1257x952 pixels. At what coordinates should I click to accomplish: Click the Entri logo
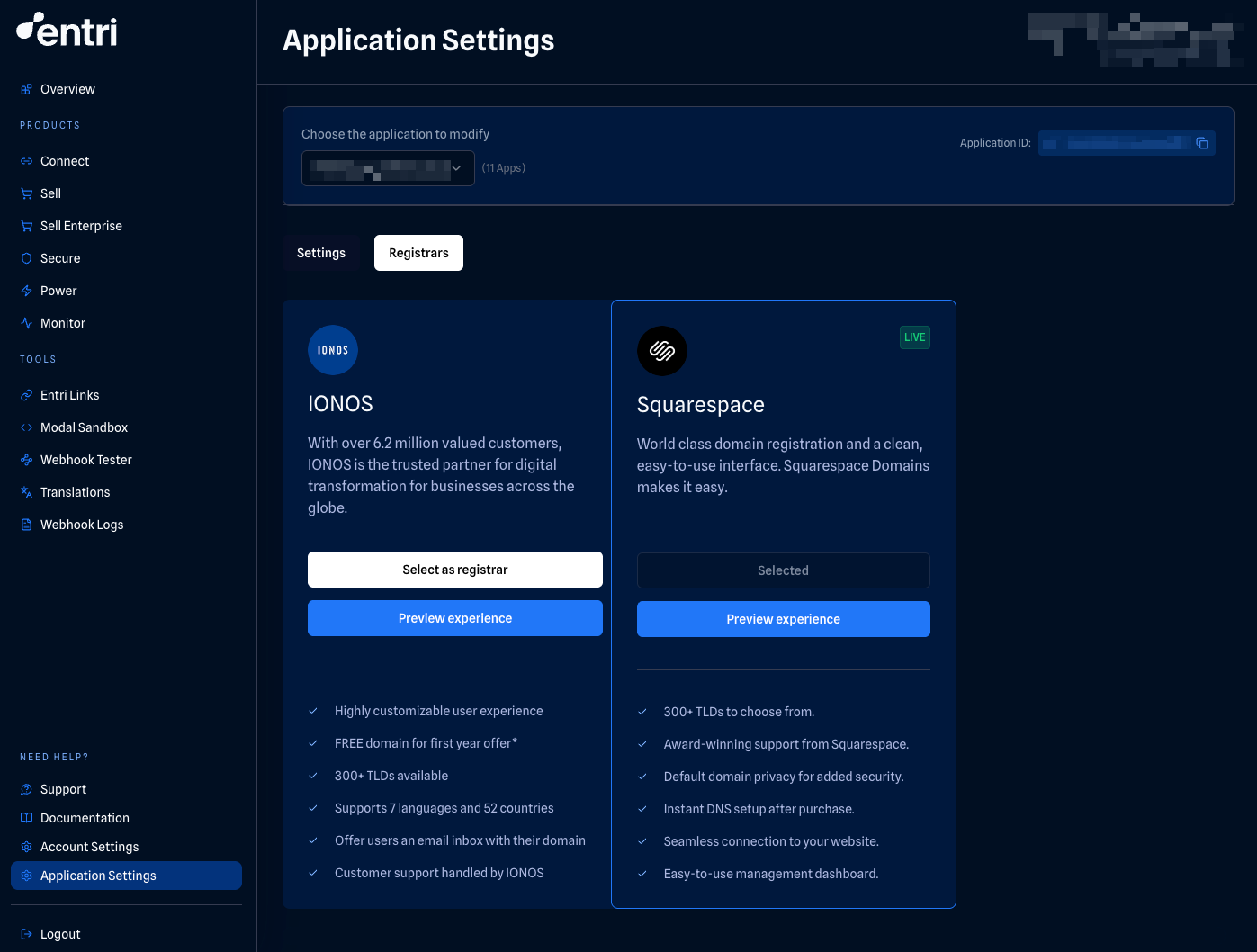coord(67,30)
